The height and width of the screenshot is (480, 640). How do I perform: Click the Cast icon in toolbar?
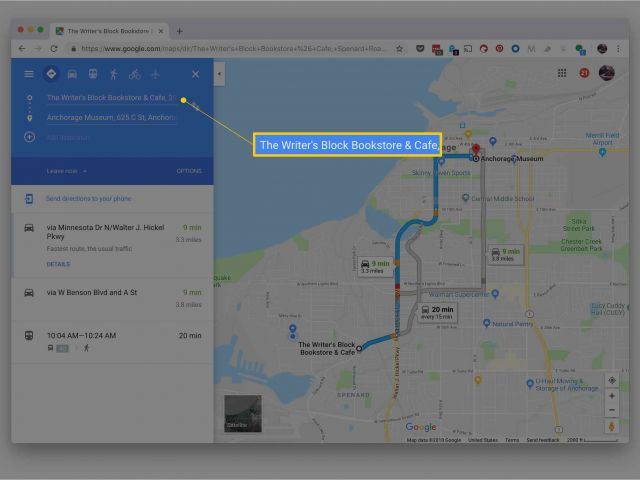click(468, 49)
